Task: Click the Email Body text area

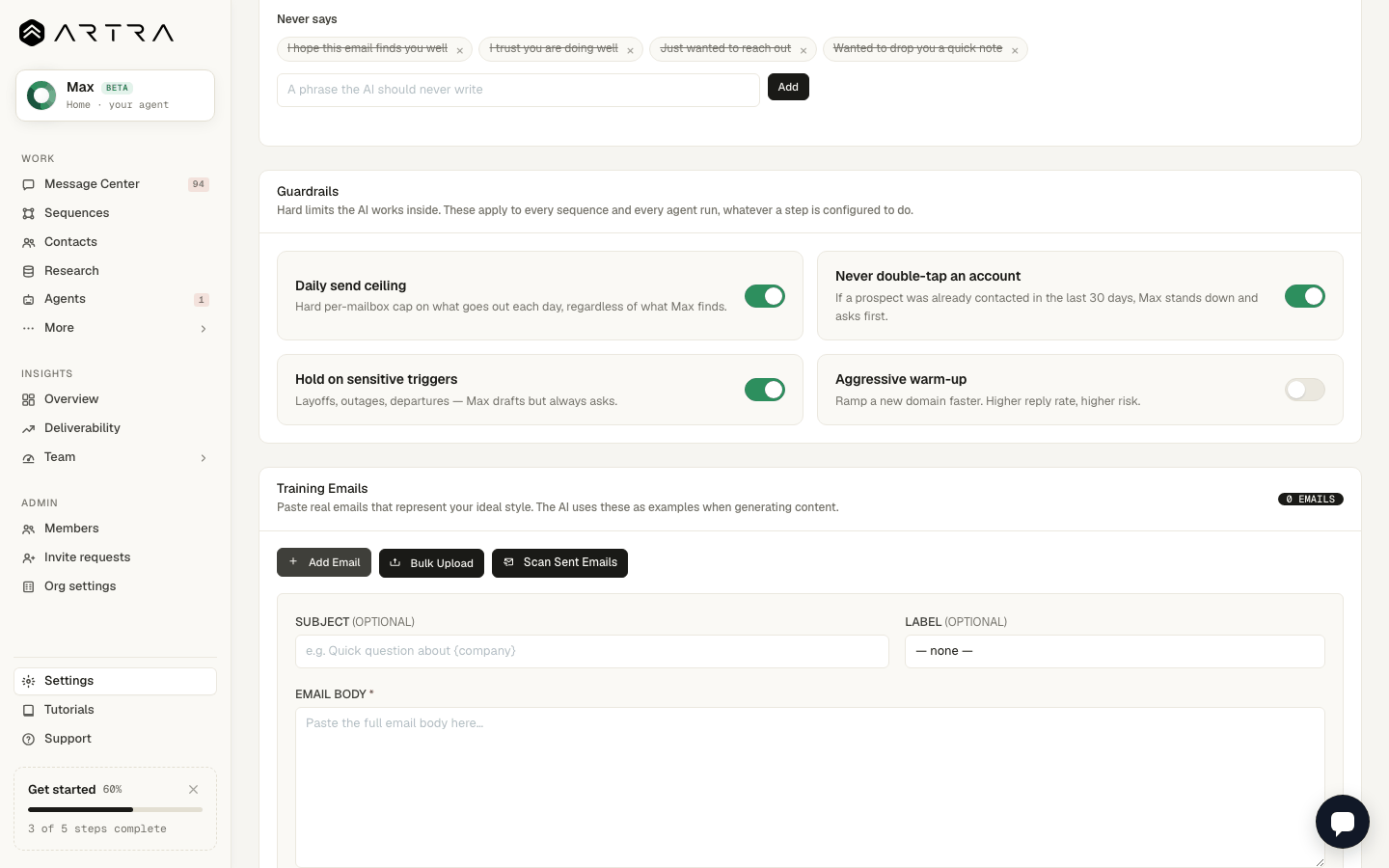Action: (810, 787)
